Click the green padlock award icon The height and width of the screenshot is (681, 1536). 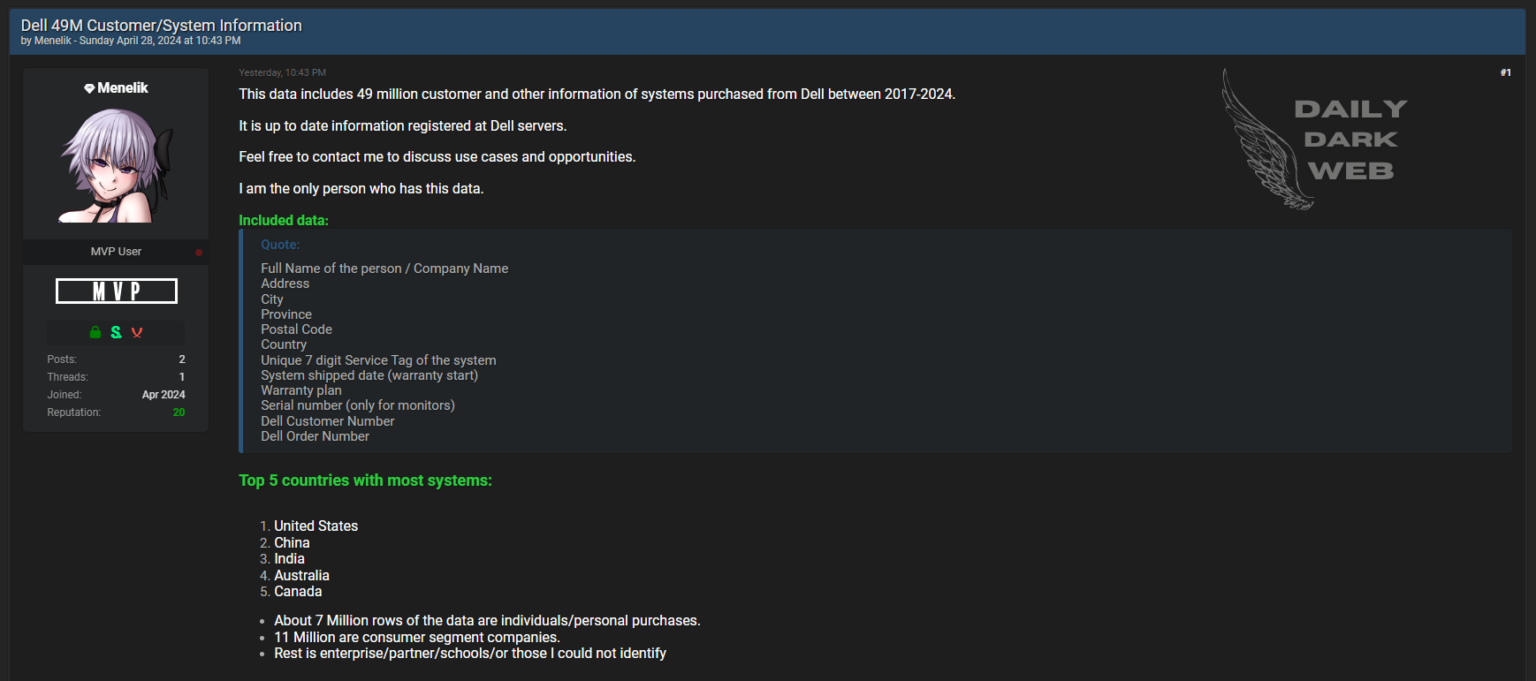click(95, 332)
